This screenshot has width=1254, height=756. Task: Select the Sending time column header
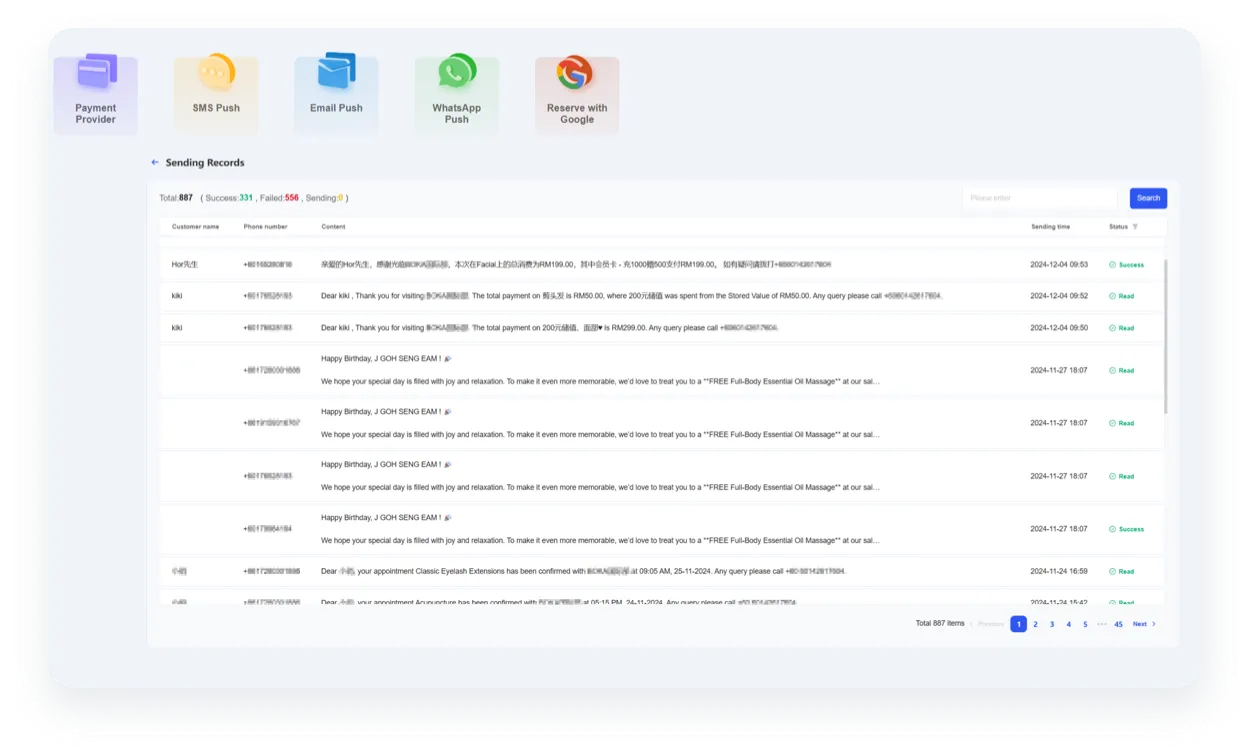(1051, 227)
